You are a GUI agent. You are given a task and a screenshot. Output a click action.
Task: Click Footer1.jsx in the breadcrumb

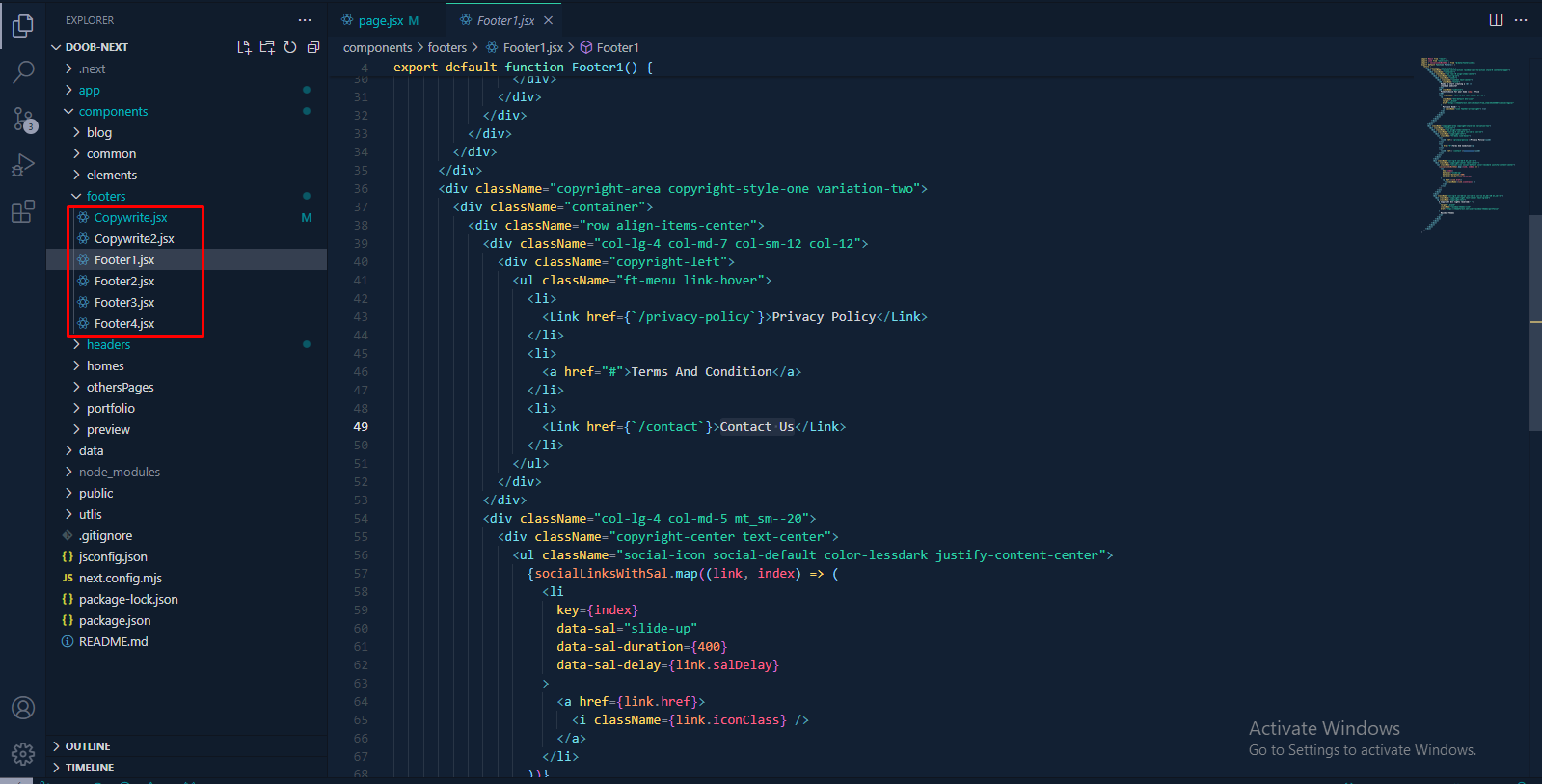(x=525, y=47)
